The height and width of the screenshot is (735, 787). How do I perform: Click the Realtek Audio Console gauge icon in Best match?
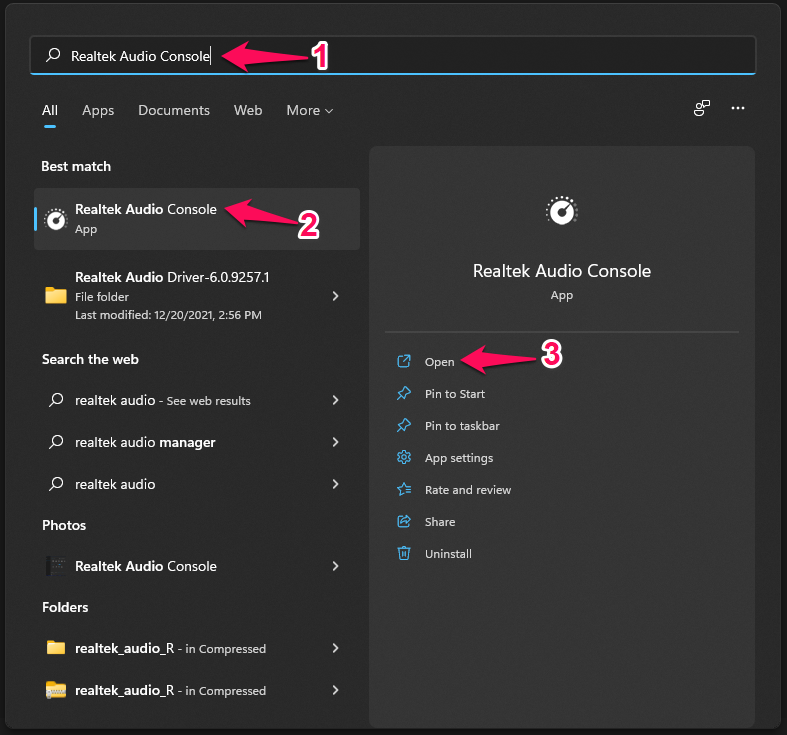tap(56, 219)
